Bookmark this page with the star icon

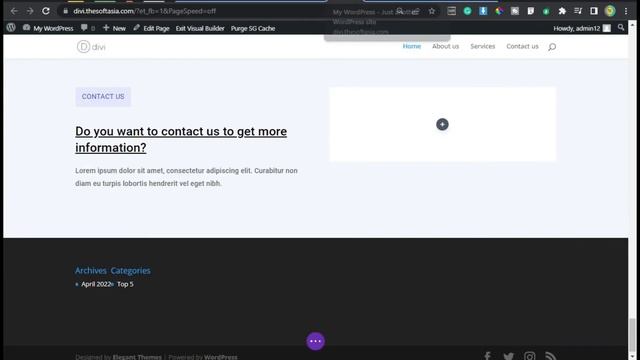pos(432,11)
